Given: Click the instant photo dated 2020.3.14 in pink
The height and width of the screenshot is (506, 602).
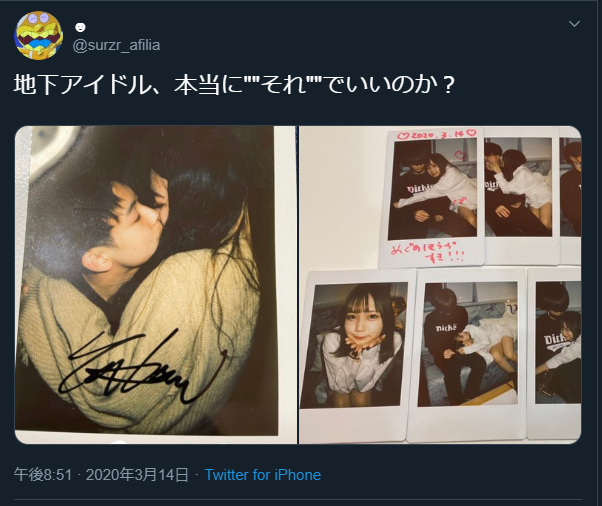Looking at the screenshot, I should (433, 198).
